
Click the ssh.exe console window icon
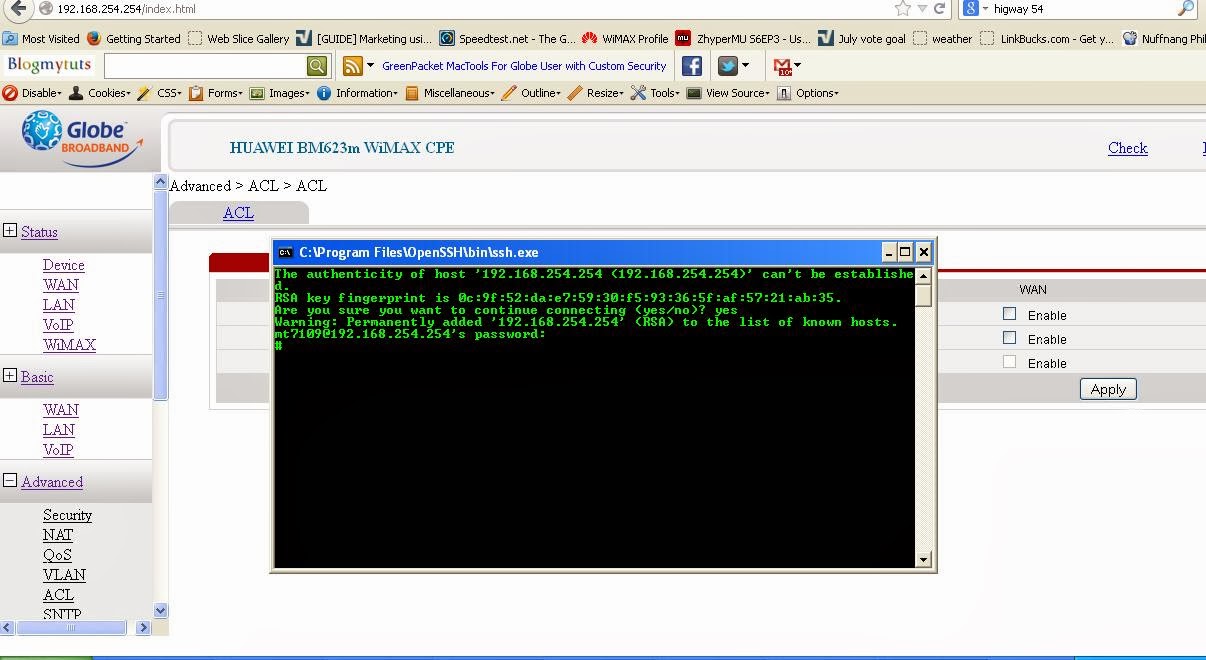coord(285,252)
